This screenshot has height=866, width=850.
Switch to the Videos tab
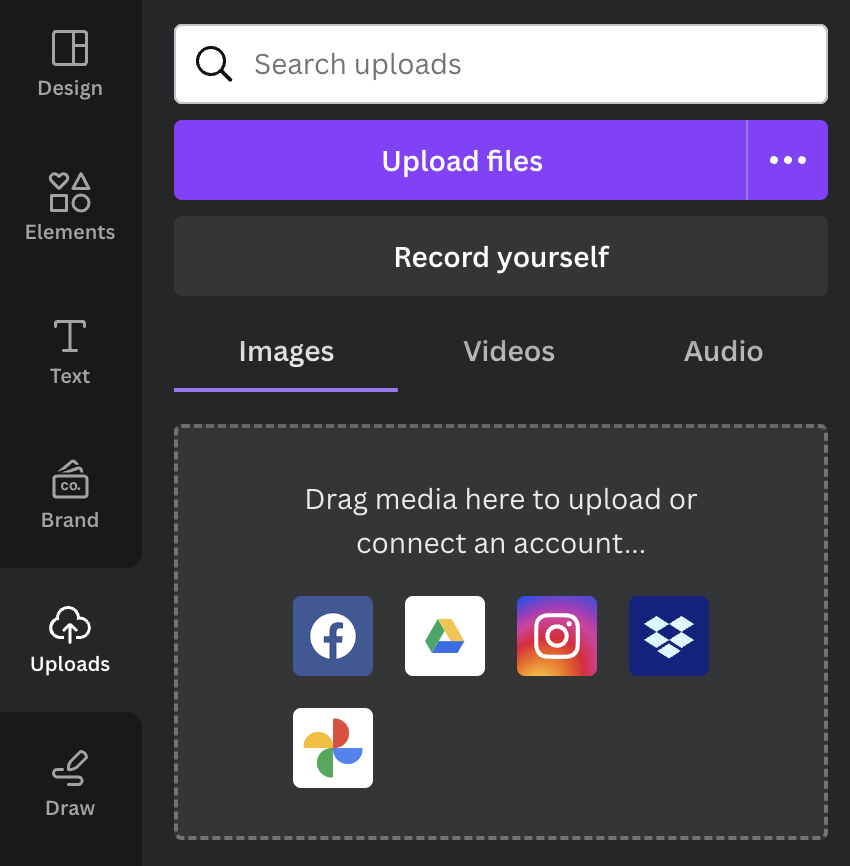pyautogui.click(x=509, y=352)
